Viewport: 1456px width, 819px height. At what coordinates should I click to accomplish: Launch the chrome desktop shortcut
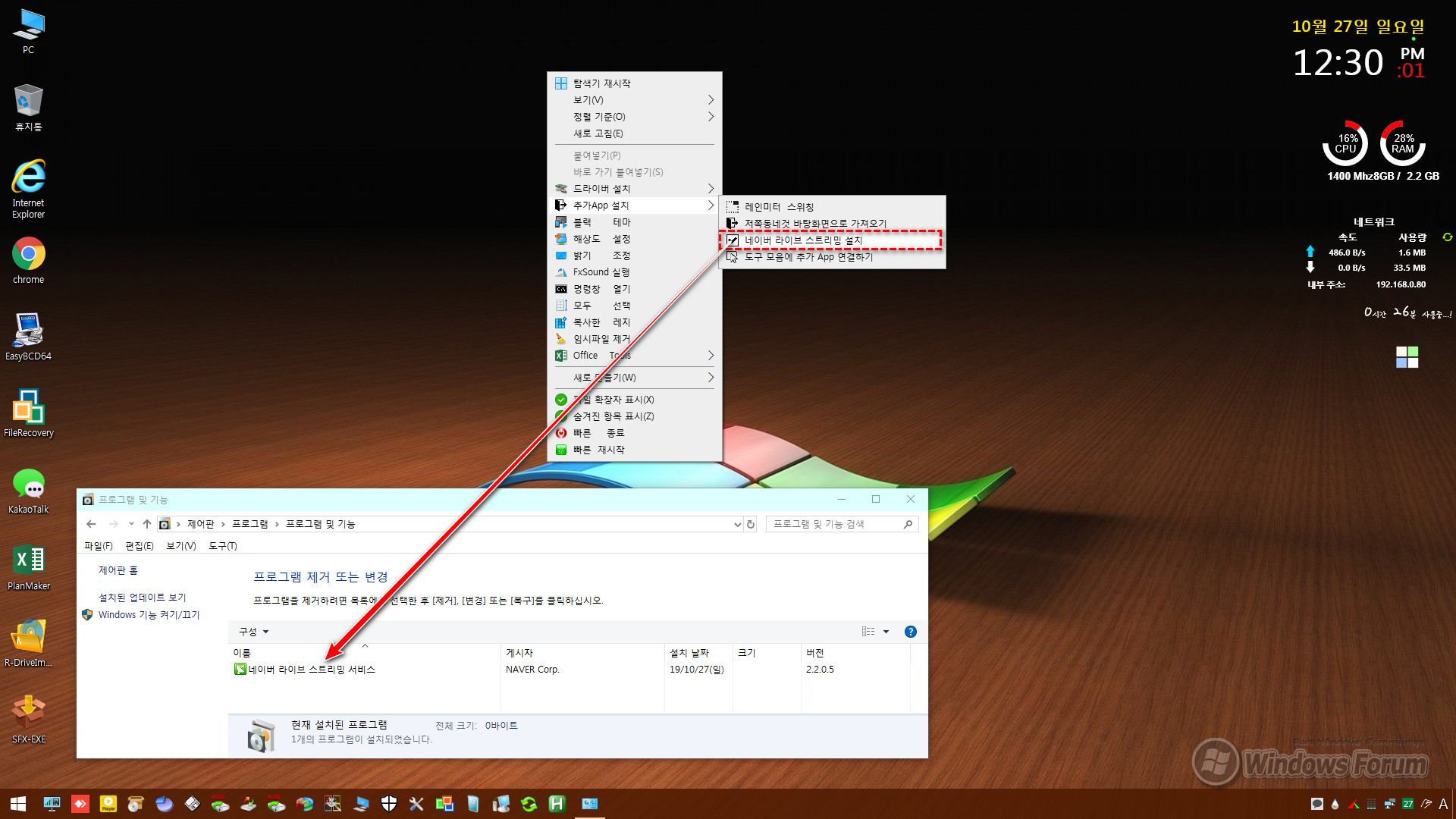coord(28,261)
